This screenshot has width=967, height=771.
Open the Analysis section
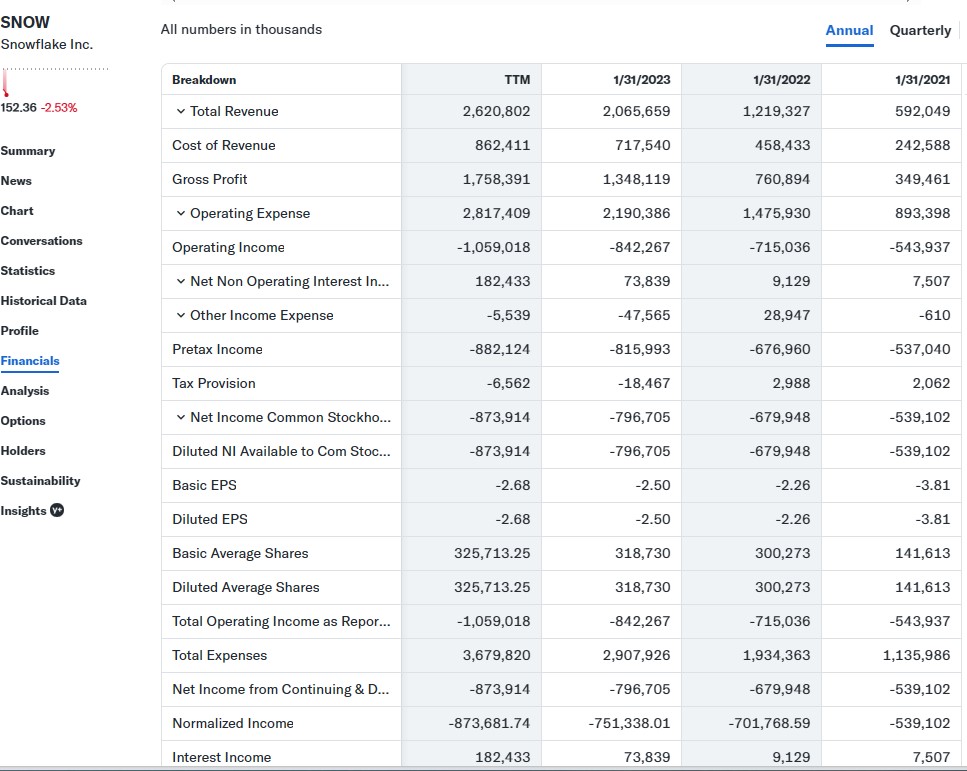(x=25, y=391)
